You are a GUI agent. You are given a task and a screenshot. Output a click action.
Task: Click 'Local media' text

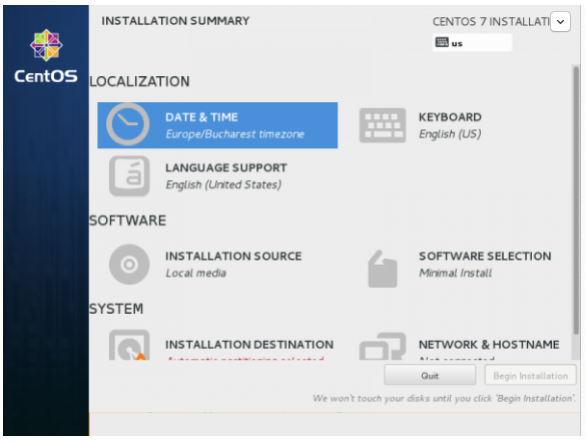(196, 273)
